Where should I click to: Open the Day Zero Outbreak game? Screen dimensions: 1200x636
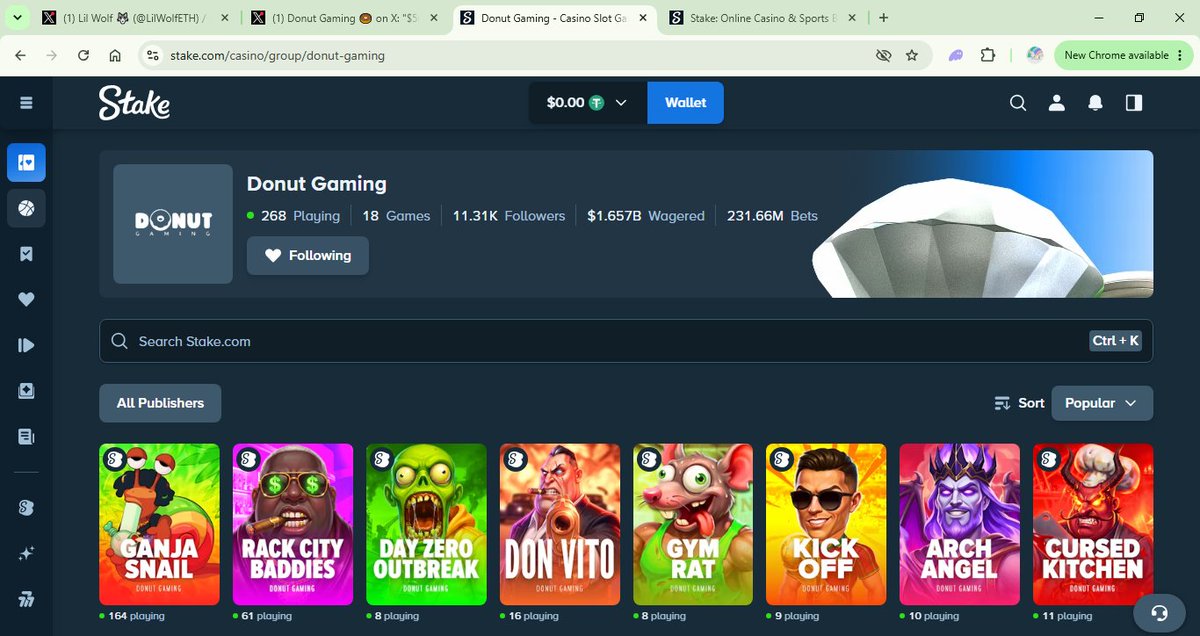pyautogui.click(x=426, y=525)
